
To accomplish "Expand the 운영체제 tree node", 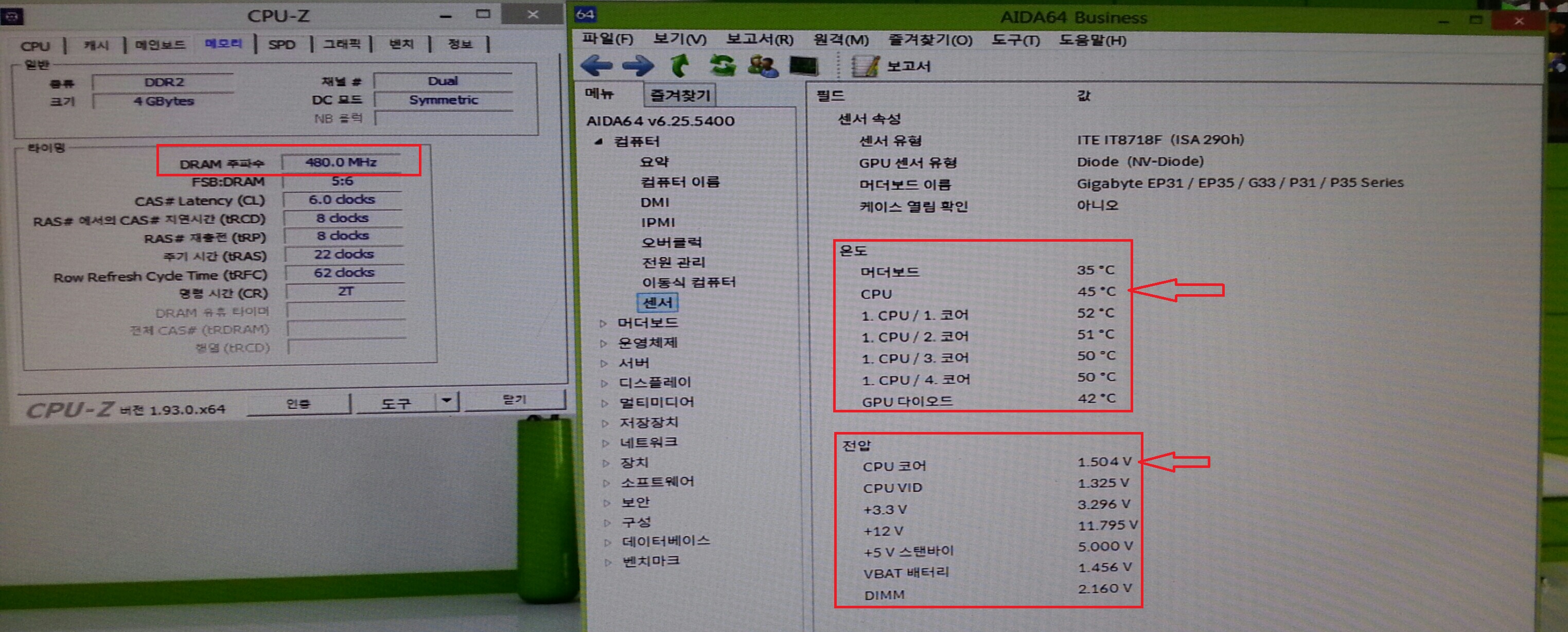I will pyautogui.click(x=603, y=343).
